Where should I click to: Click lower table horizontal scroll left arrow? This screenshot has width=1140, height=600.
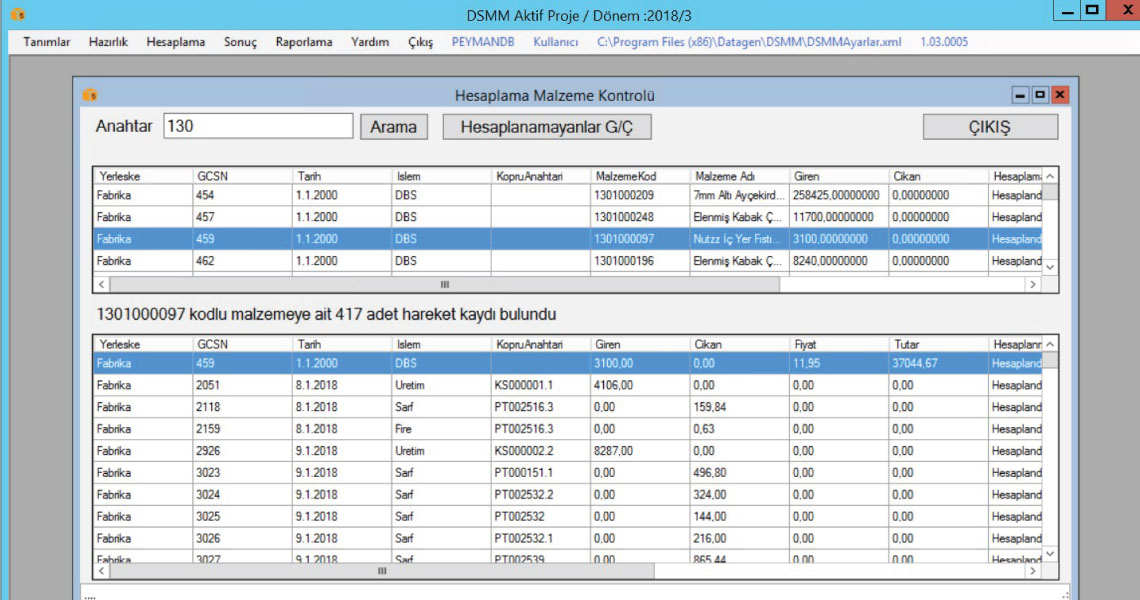102,571
